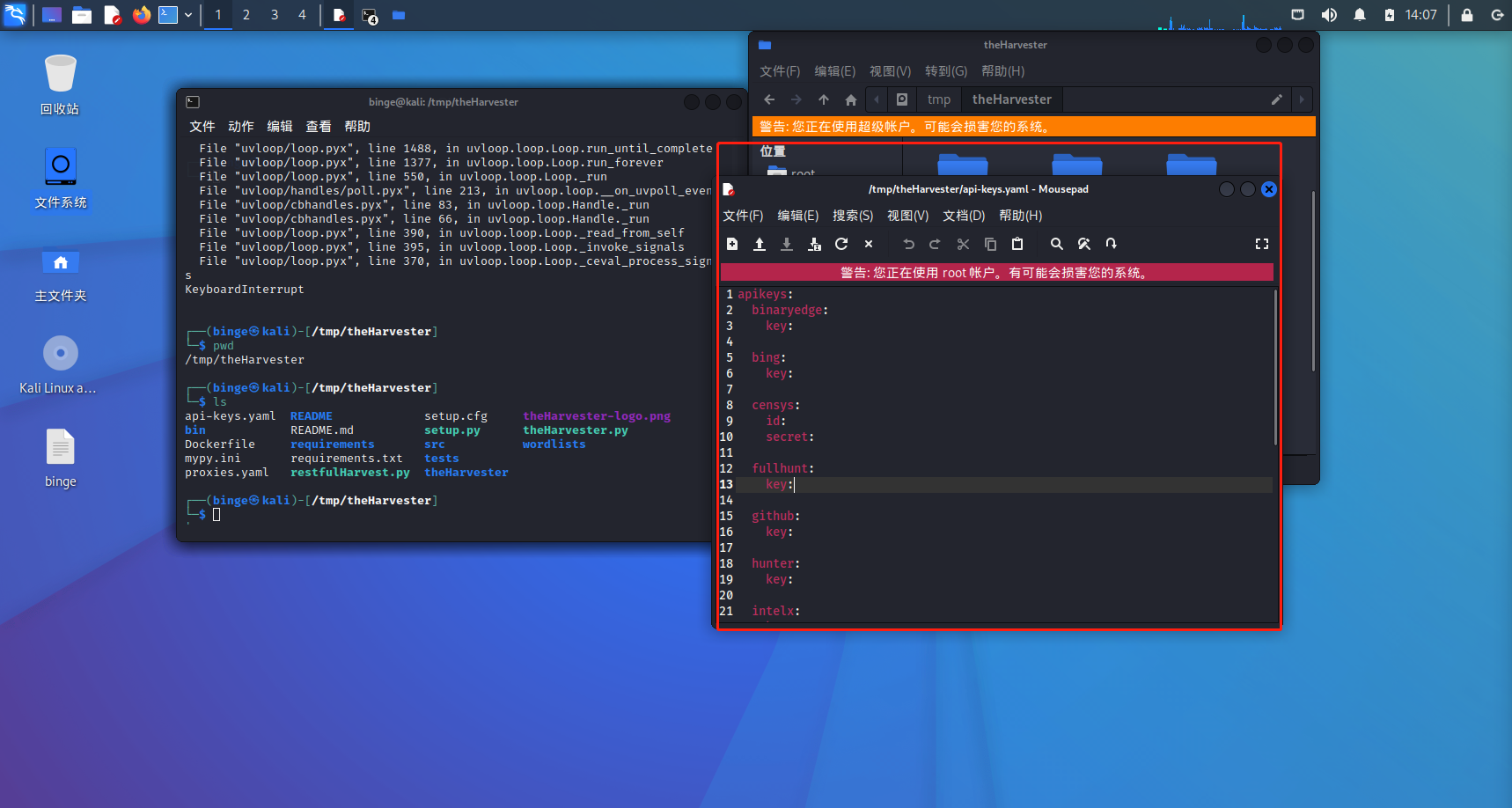The width and height of the screenshot is (1512, 808).
Task: Click line 12 'fullhunt:' in the editor
Action: tap(782, 468)
